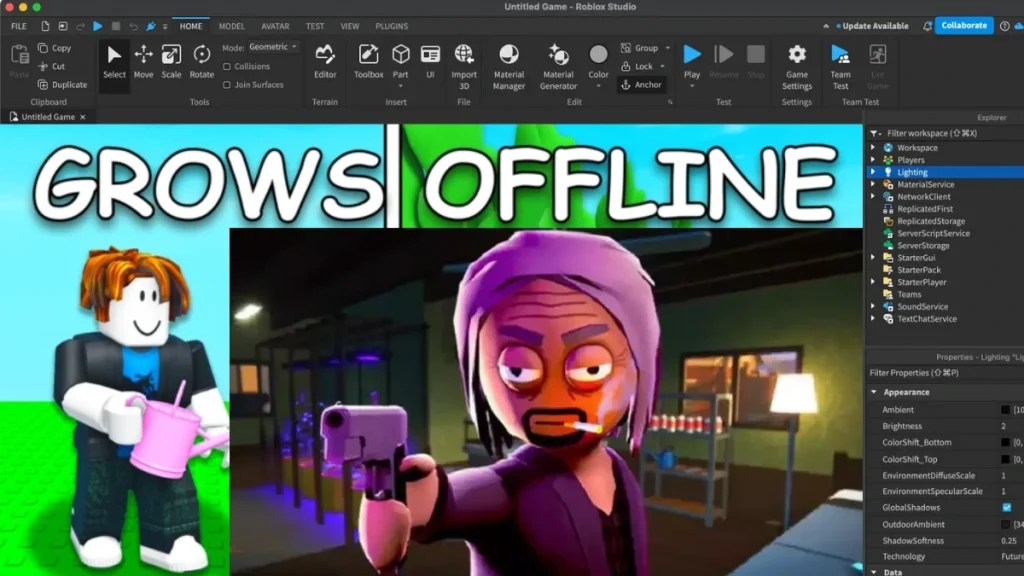This screenshot has height=576, width=1024.
Task: Open the Group dropdown arrow
Action: click(x=667, y=48)
